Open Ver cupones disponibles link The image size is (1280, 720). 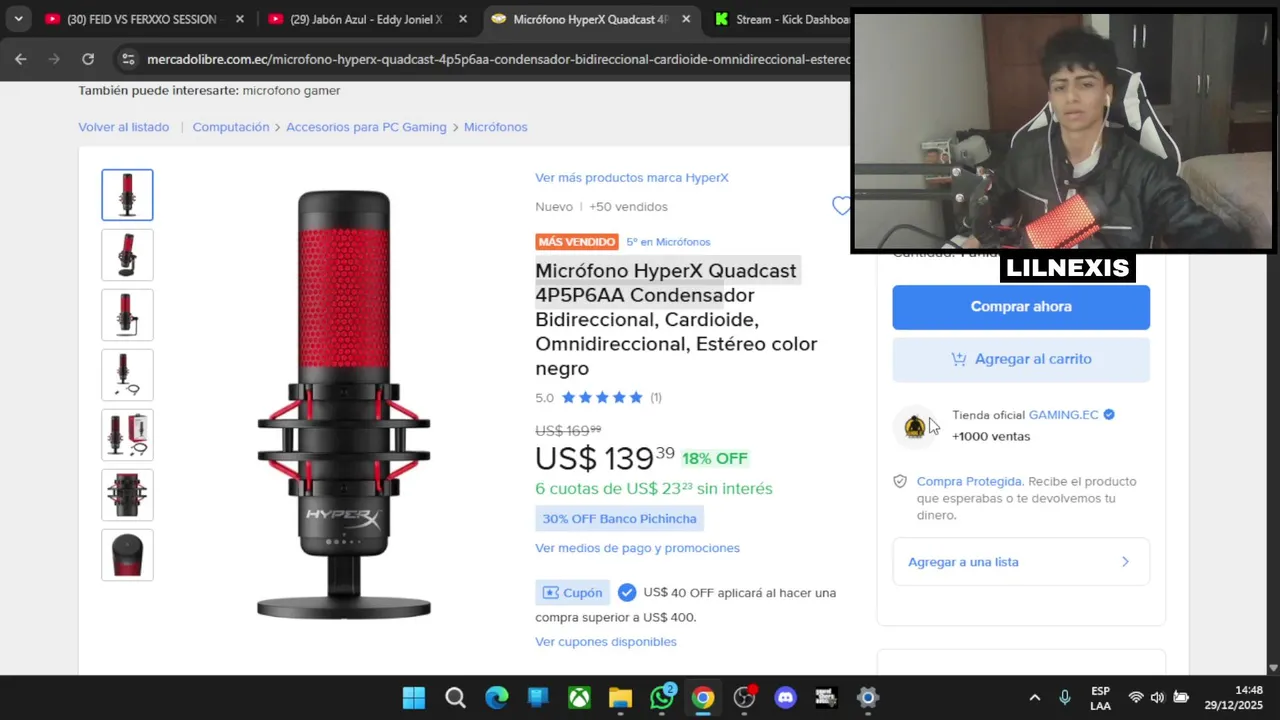tap(606, 642)
